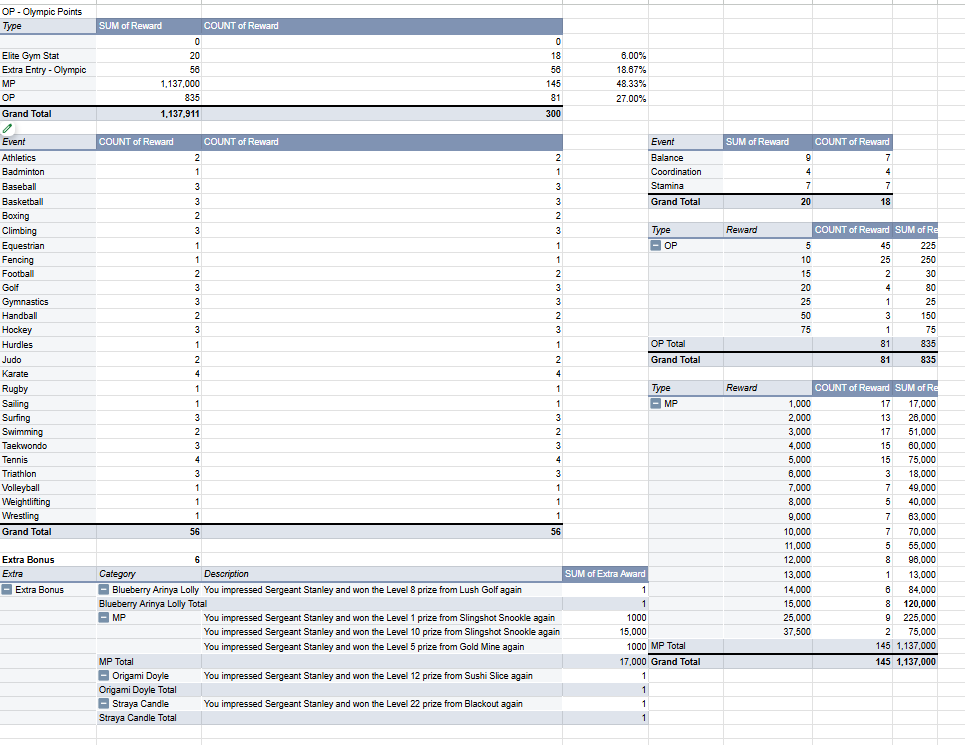
Task: Collapse the MP category under Extra Bonus
Action: pyautogui.click(x=104, y=617)
